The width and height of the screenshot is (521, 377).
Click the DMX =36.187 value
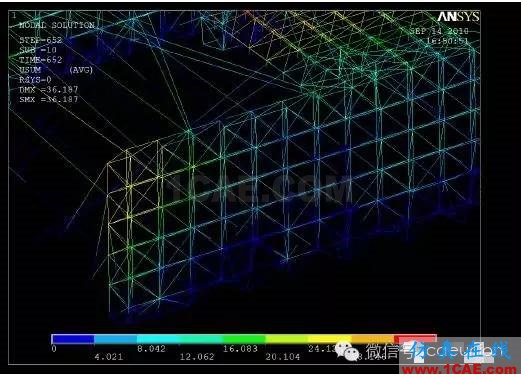point(49,89)
